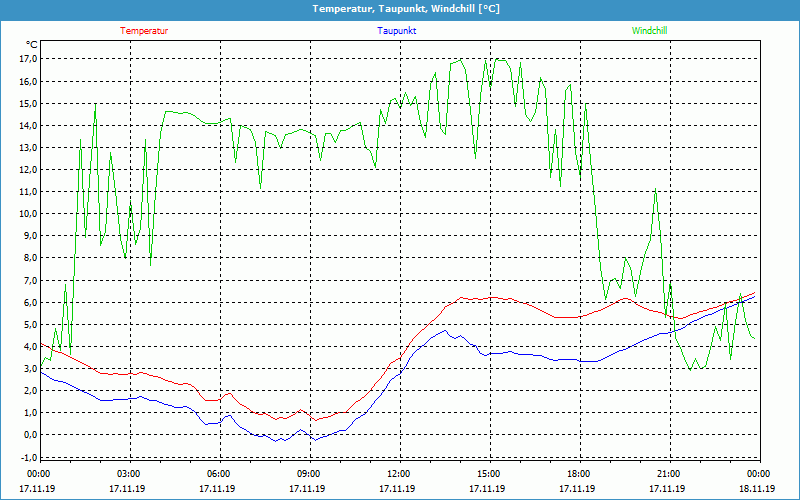Click the green Windchill legend label
Screen dimensions: 800x500
[649, 31]
